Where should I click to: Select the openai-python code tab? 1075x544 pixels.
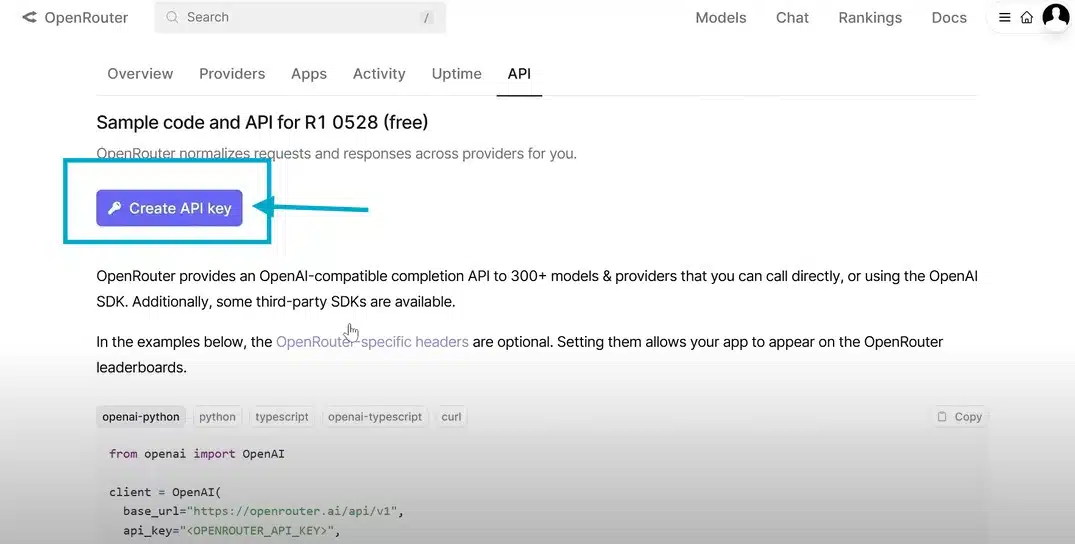[141, 416]
